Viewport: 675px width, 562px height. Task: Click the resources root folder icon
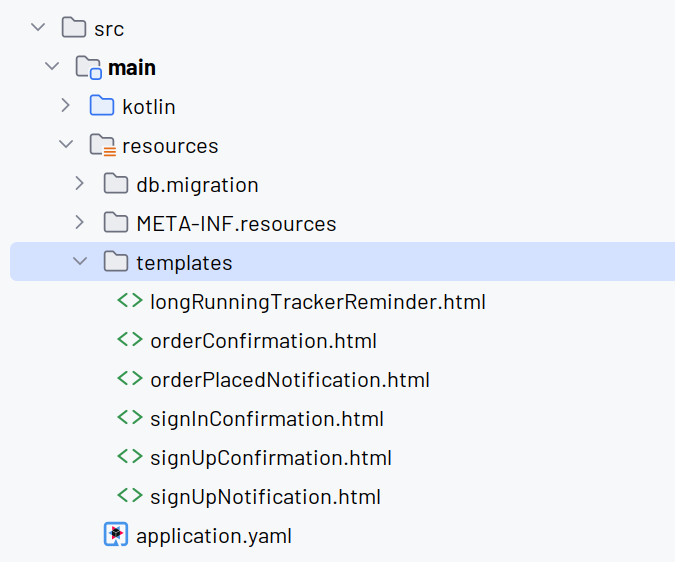pos(102,145)
